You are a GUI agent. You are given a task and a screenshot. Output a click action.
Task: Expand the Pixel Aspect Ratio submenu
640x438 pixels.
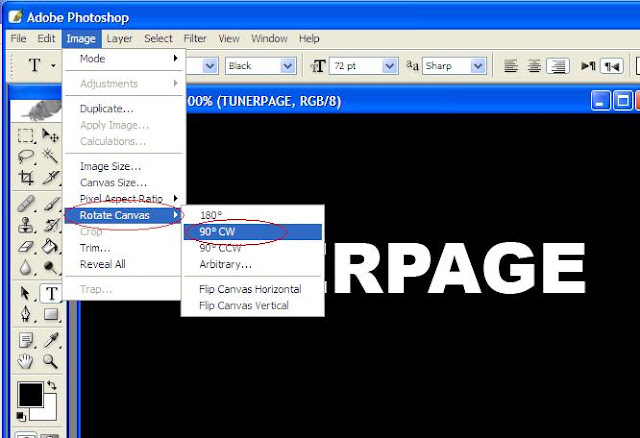(124, 198)
